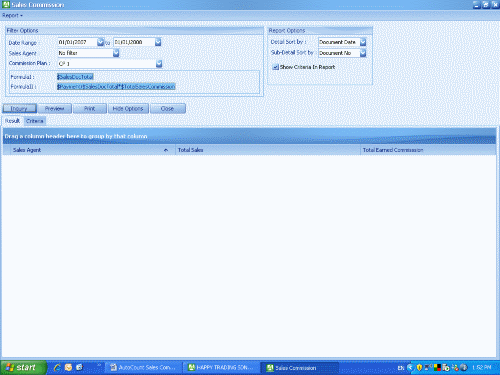This screenshot has height=375, width=500.
Task: Switch to AutoCount Sales Commission taskbar item
Action: click(x=144, y=368)
